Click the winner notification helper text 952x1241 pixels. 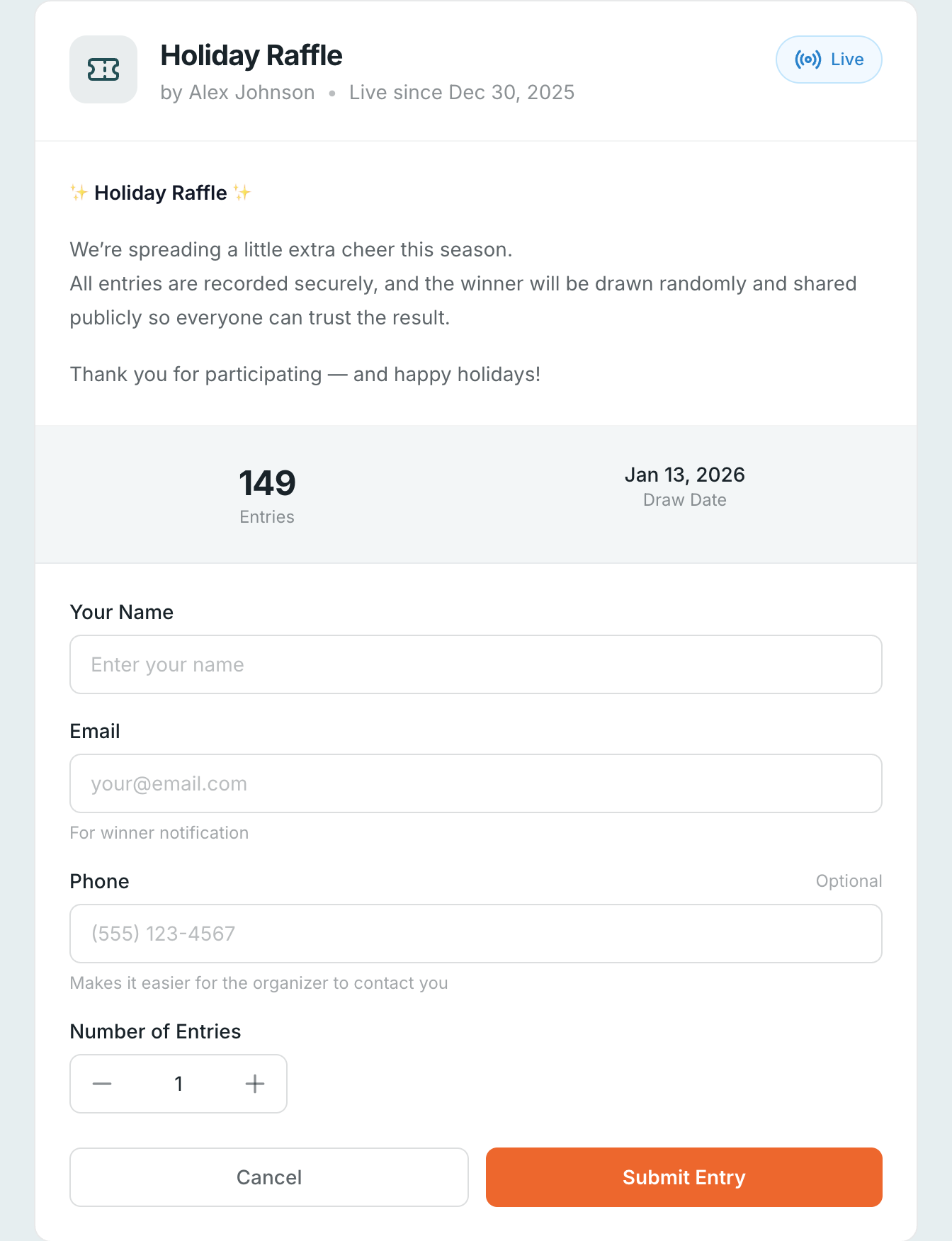[159, 832]
